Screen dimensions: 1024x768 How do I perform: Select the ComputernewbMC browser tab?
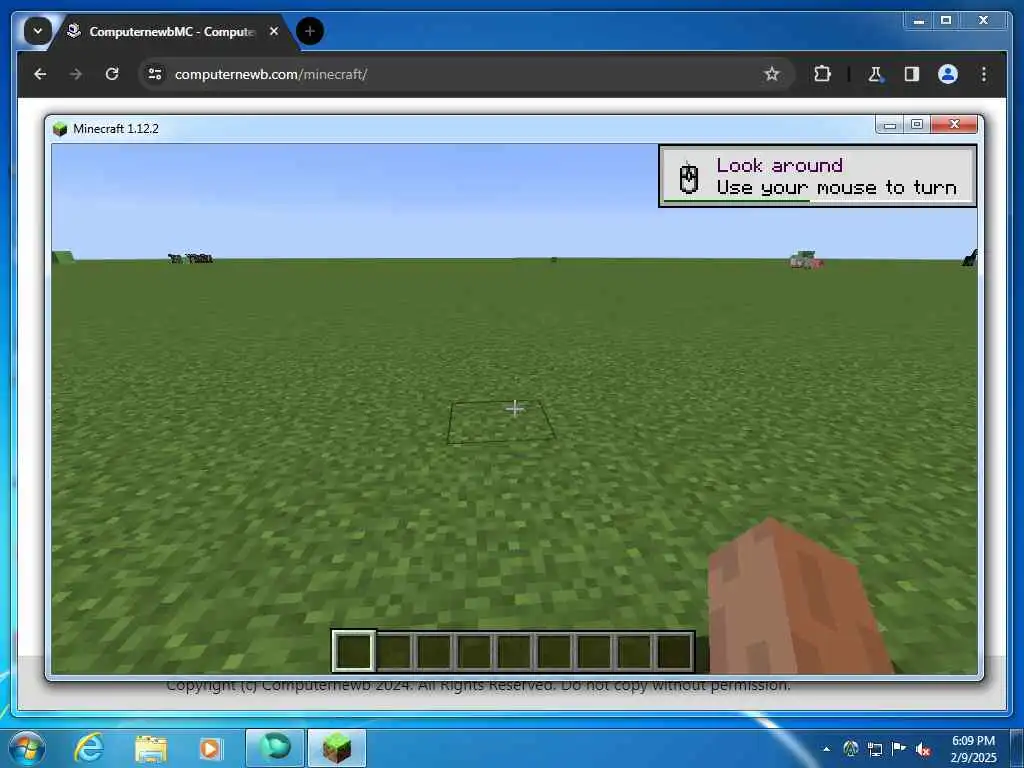pyautogui.click(x=171, y=31)
